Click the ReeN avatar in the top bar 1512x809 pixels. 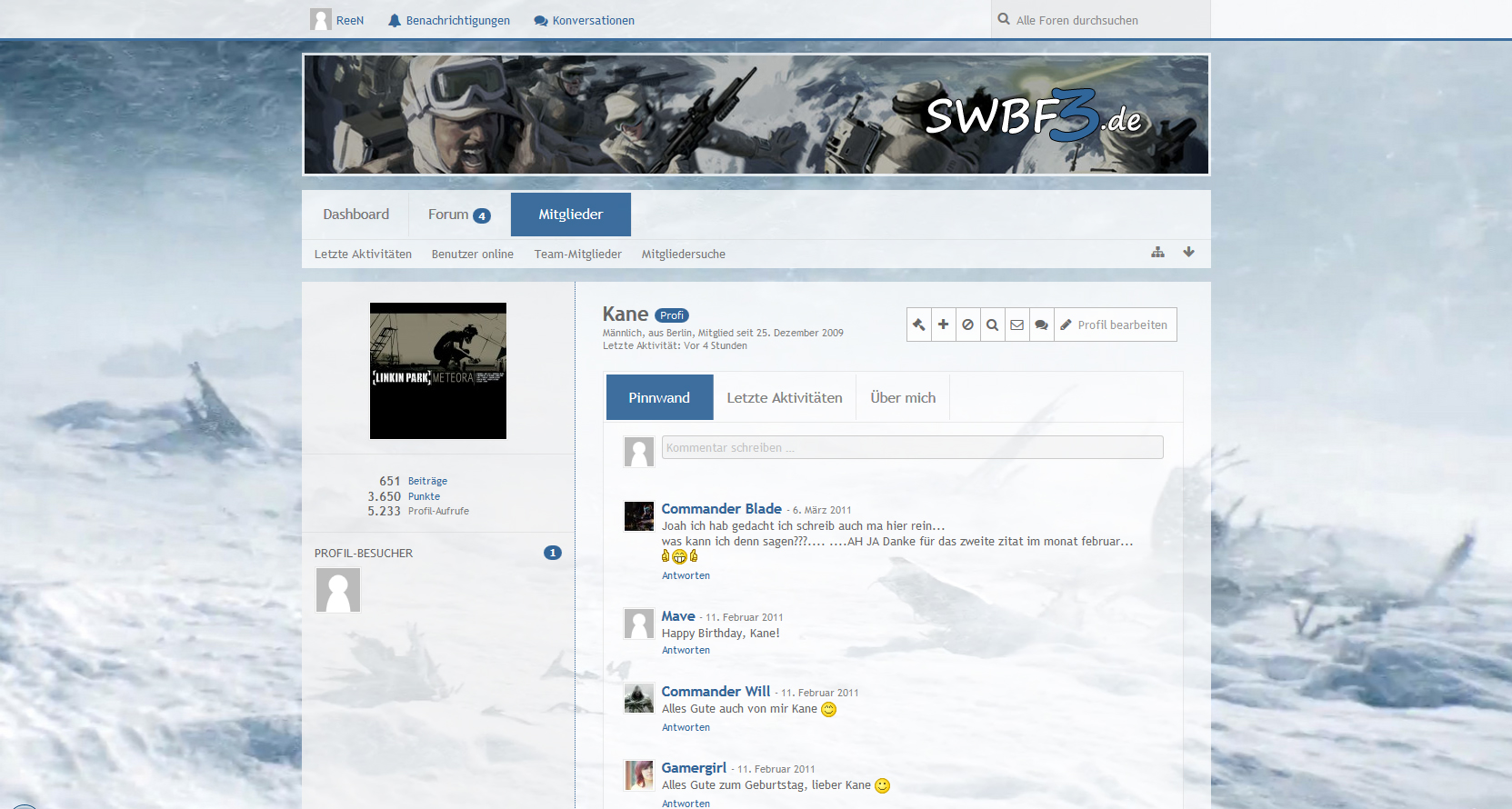(x=321, y=19)
